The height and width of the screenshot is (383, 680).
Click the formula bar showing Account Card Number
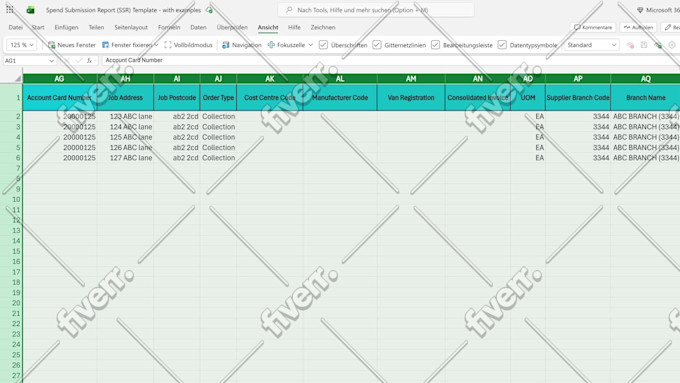(x=390, y=60)
